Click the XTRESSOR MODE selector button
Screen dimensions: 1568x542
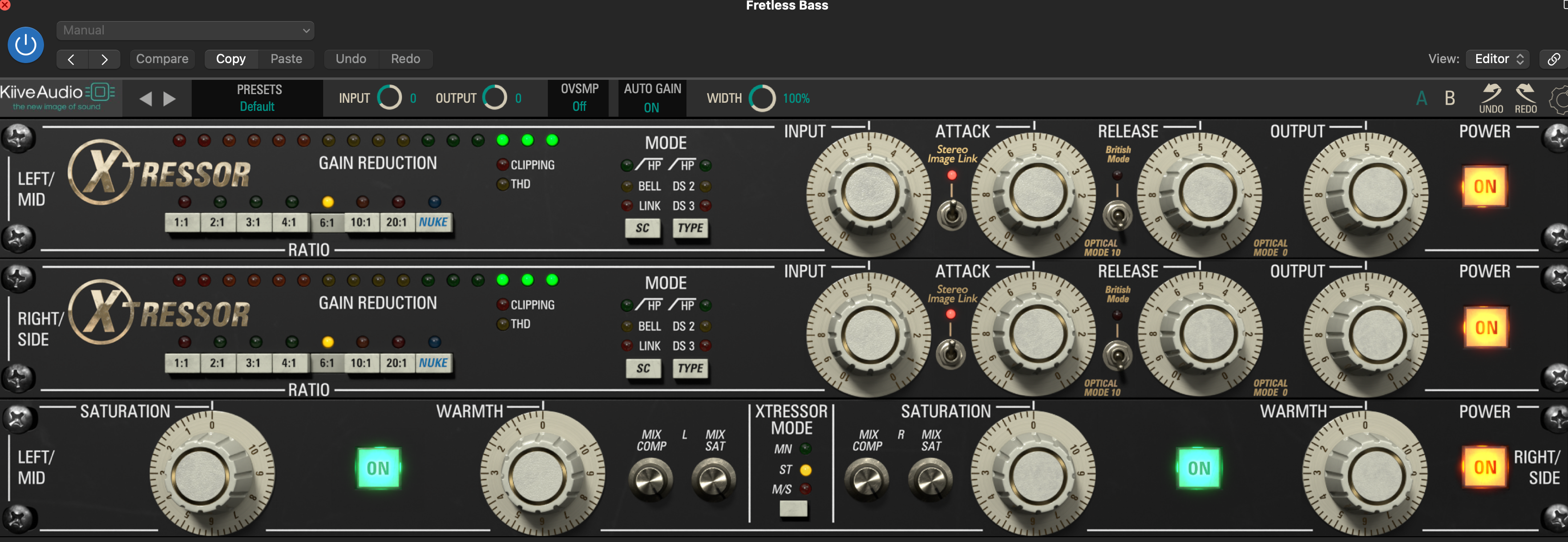tap(793, 509)
